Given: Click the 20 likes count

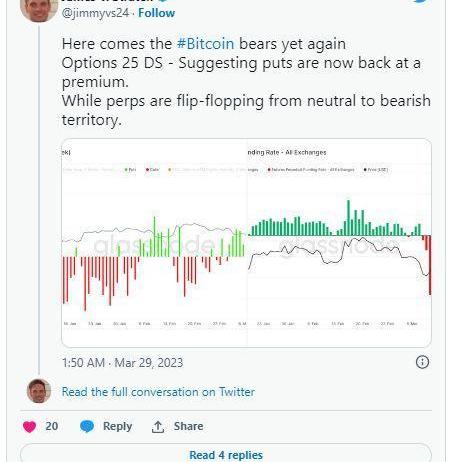Looking at the screenshot, I should point(52,426).
